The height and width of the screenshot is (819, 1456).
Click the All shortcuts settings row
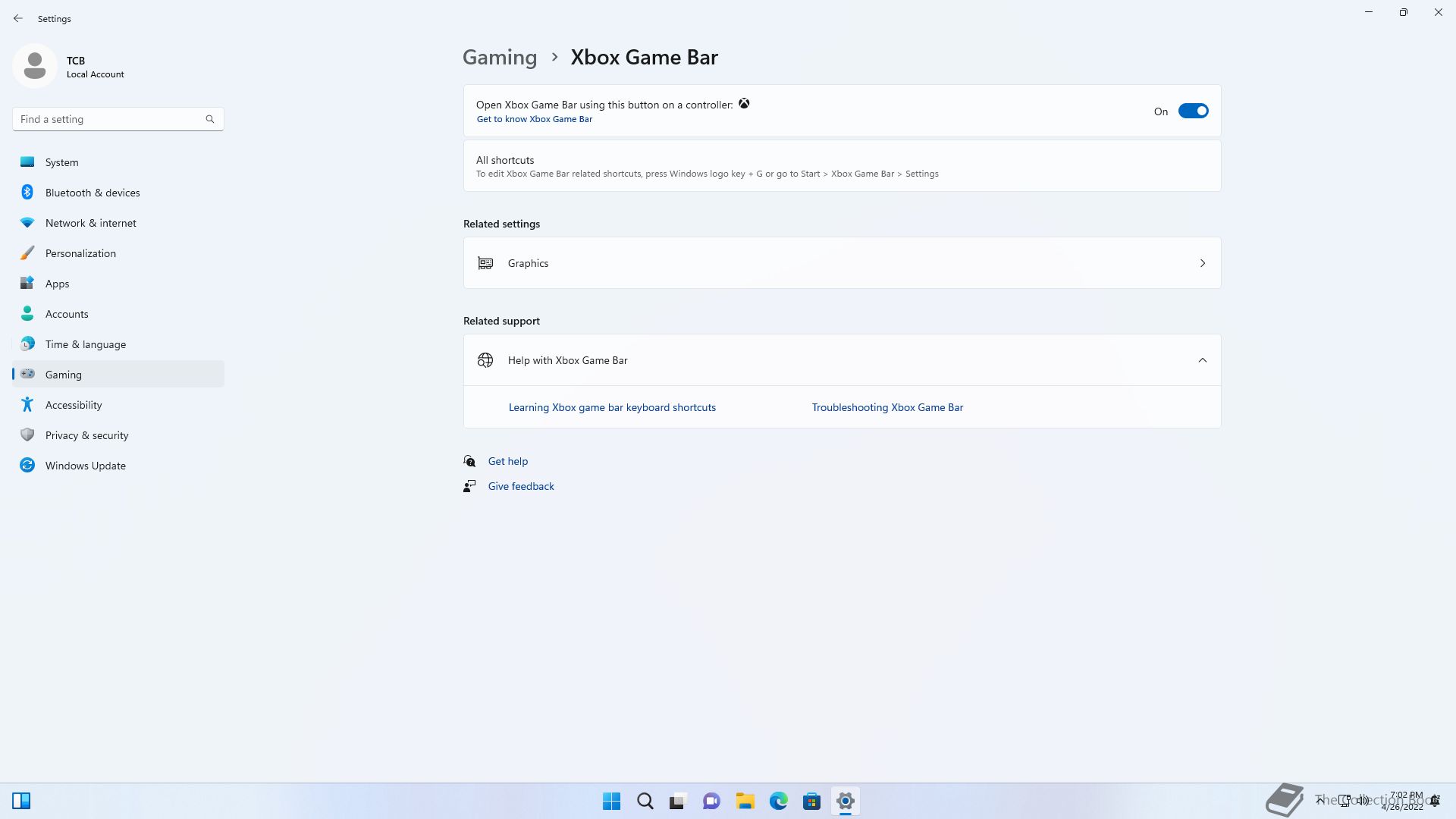842,166
